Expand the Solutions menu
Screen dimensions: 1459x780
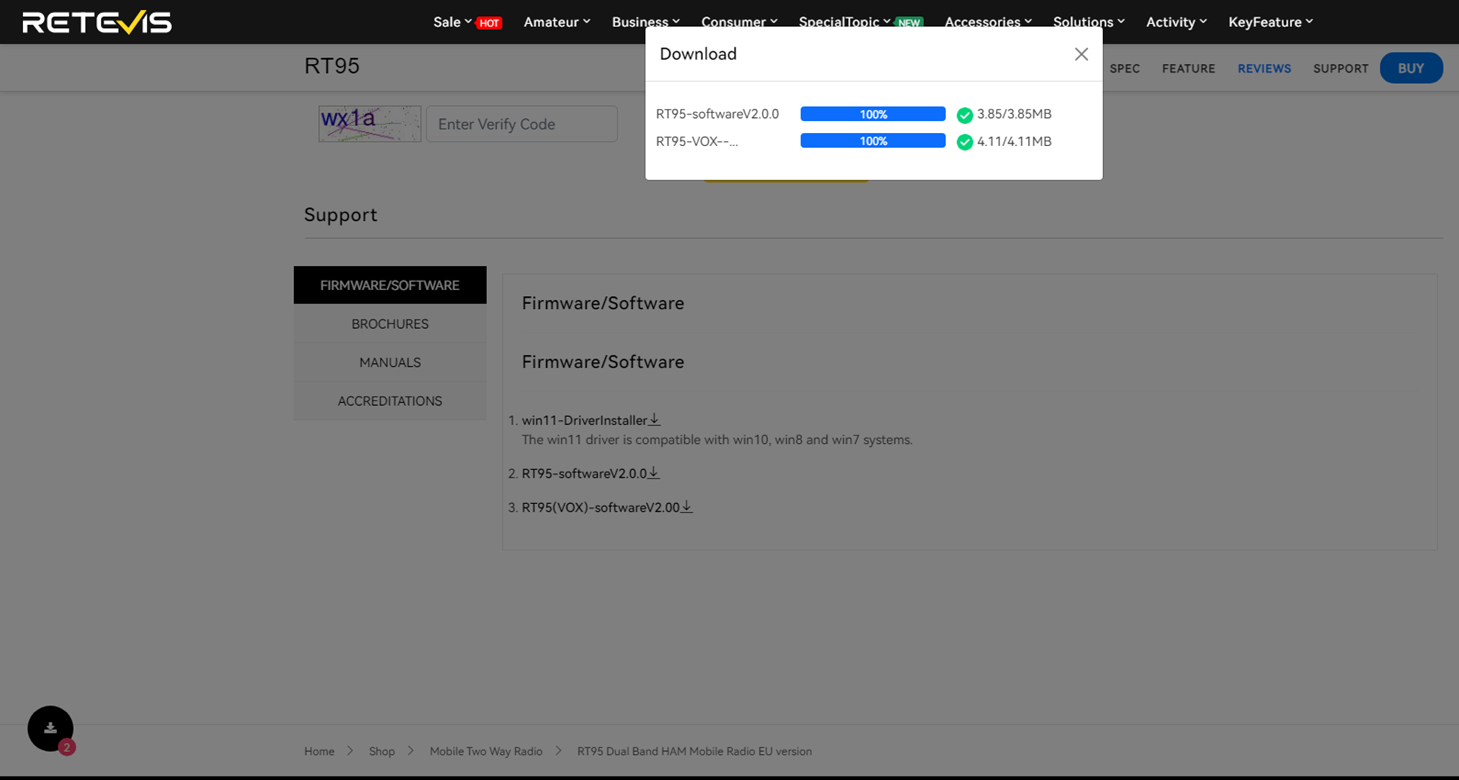(x=1089, y=22)
